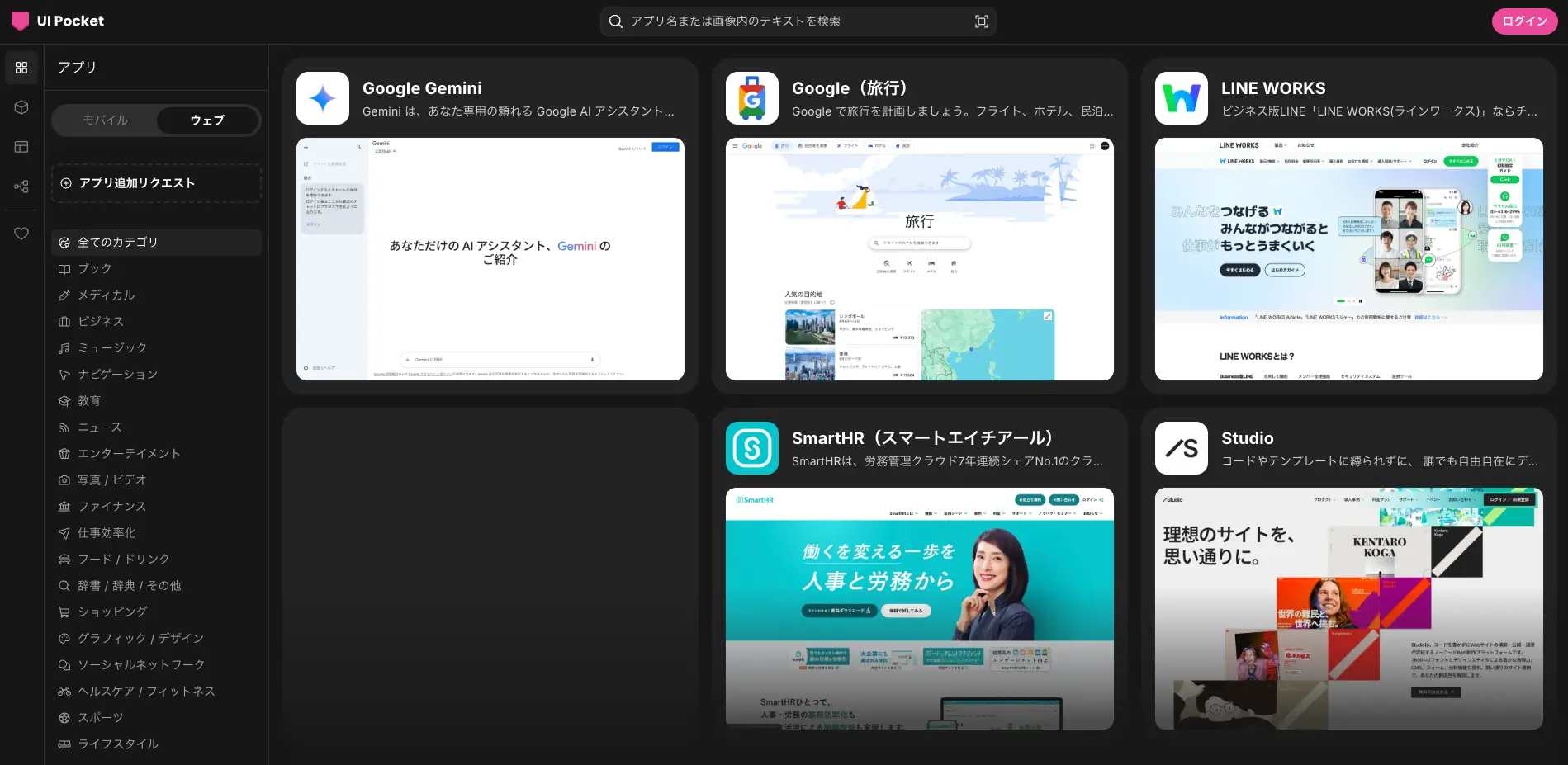Click the アプリ追加リクエスト button
This screenshot has height=765, width=1568.
[x=156, y=183]
